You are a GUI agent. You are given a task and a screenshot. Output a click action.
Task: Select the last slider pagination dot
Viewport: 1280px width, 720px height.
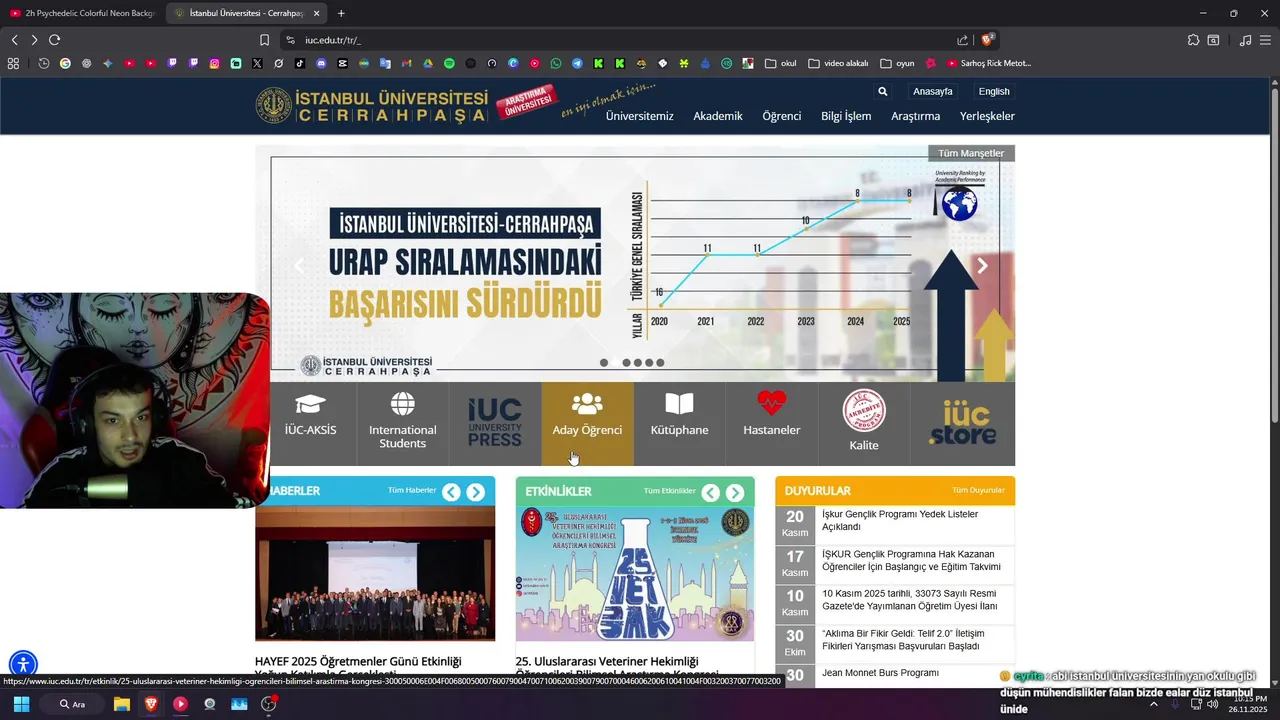pyautogui.click(x=660, y=363)
